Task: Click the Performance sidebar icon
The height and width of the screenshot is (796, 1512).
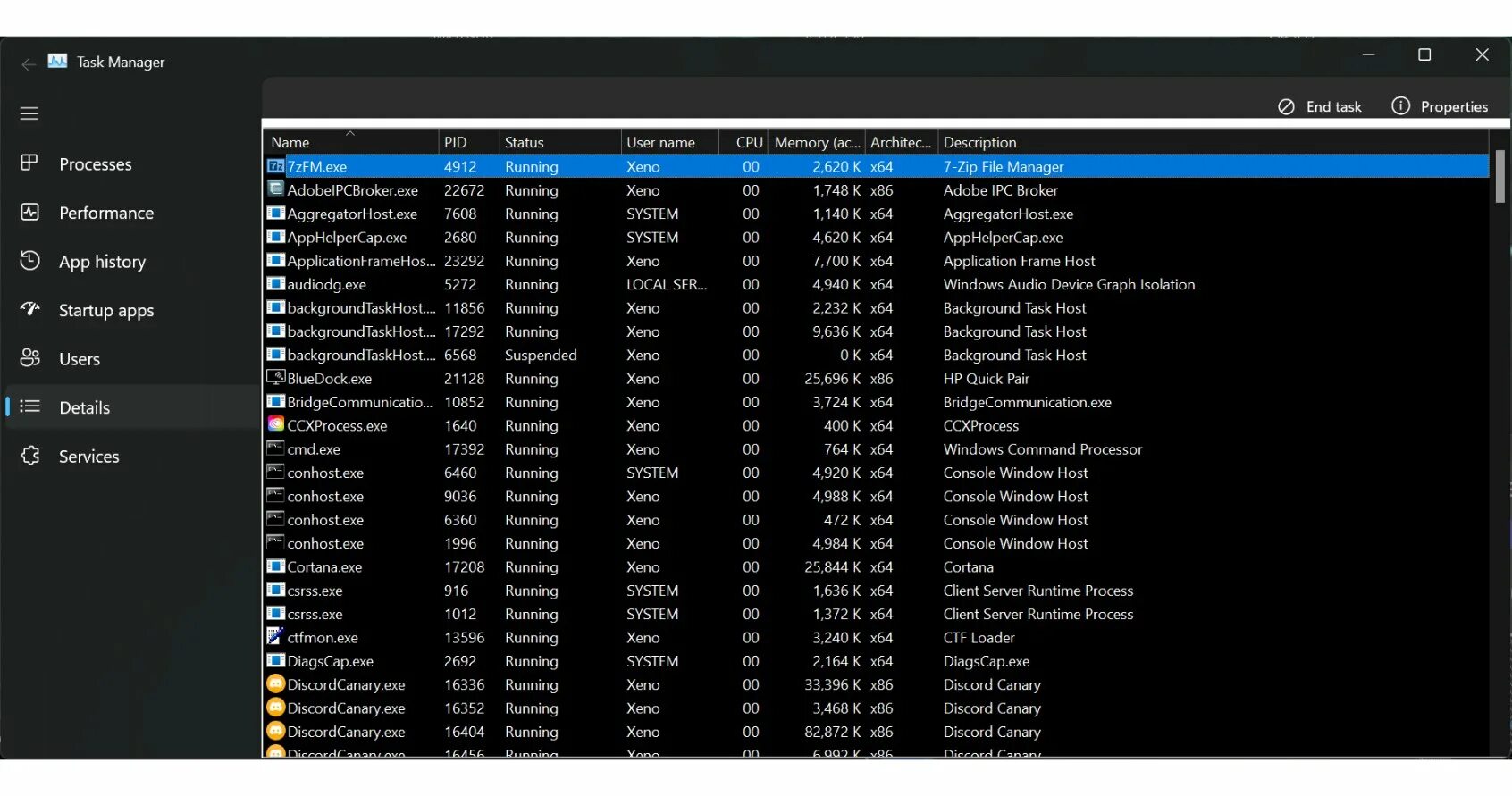Action: tap(30, 212)
